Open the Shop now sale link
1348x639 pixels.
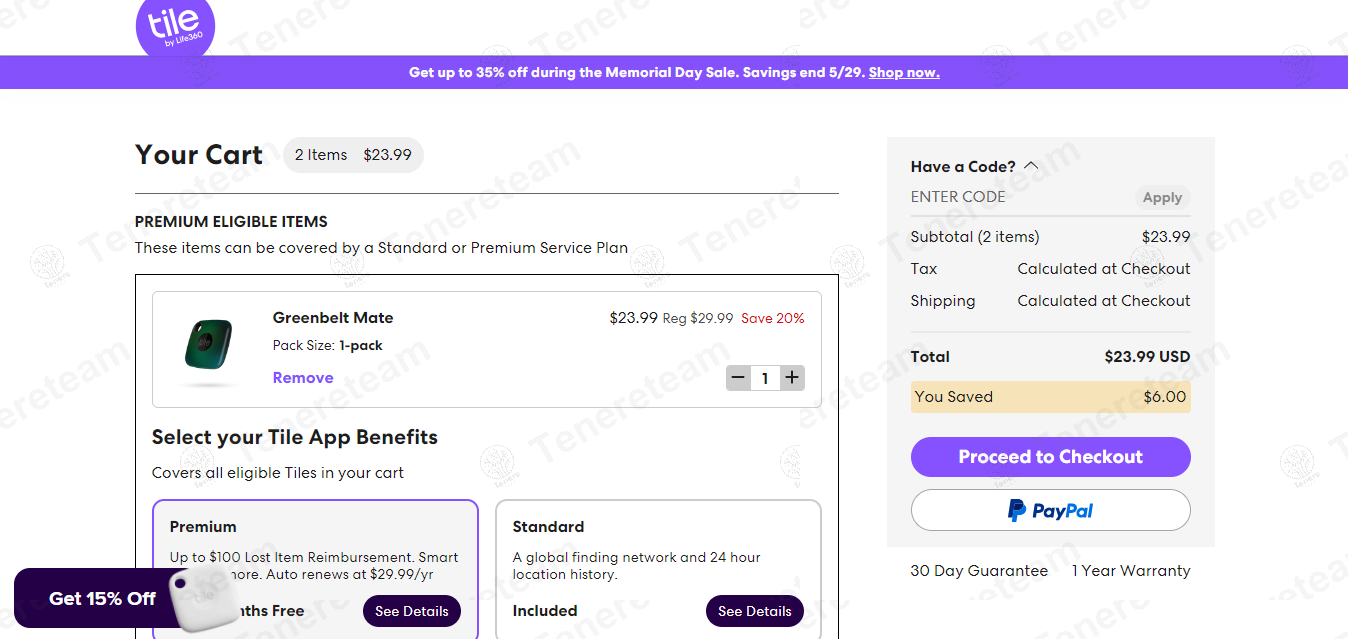point(904,73)
